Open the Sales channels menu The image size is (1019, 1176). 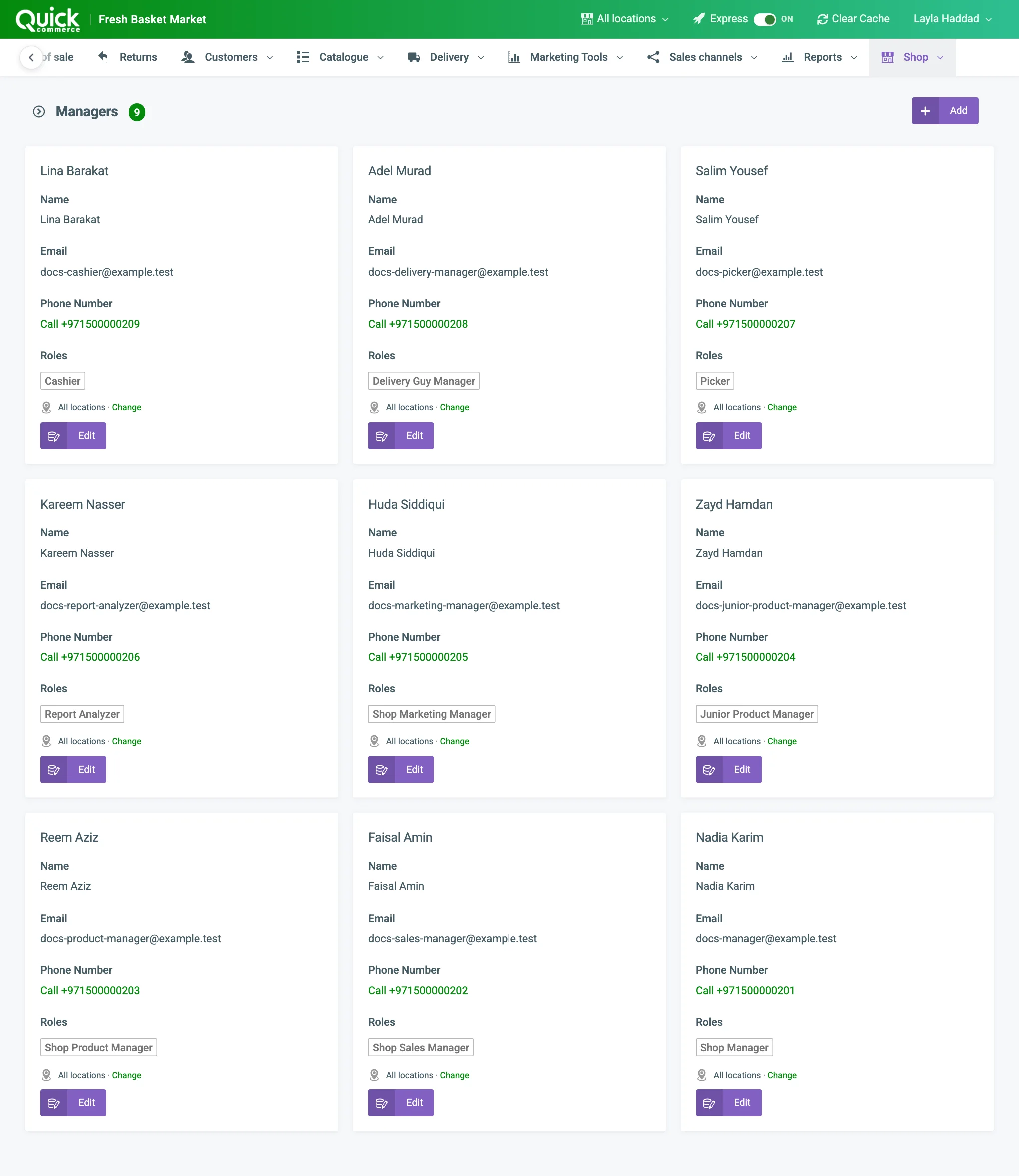[702, 57]
